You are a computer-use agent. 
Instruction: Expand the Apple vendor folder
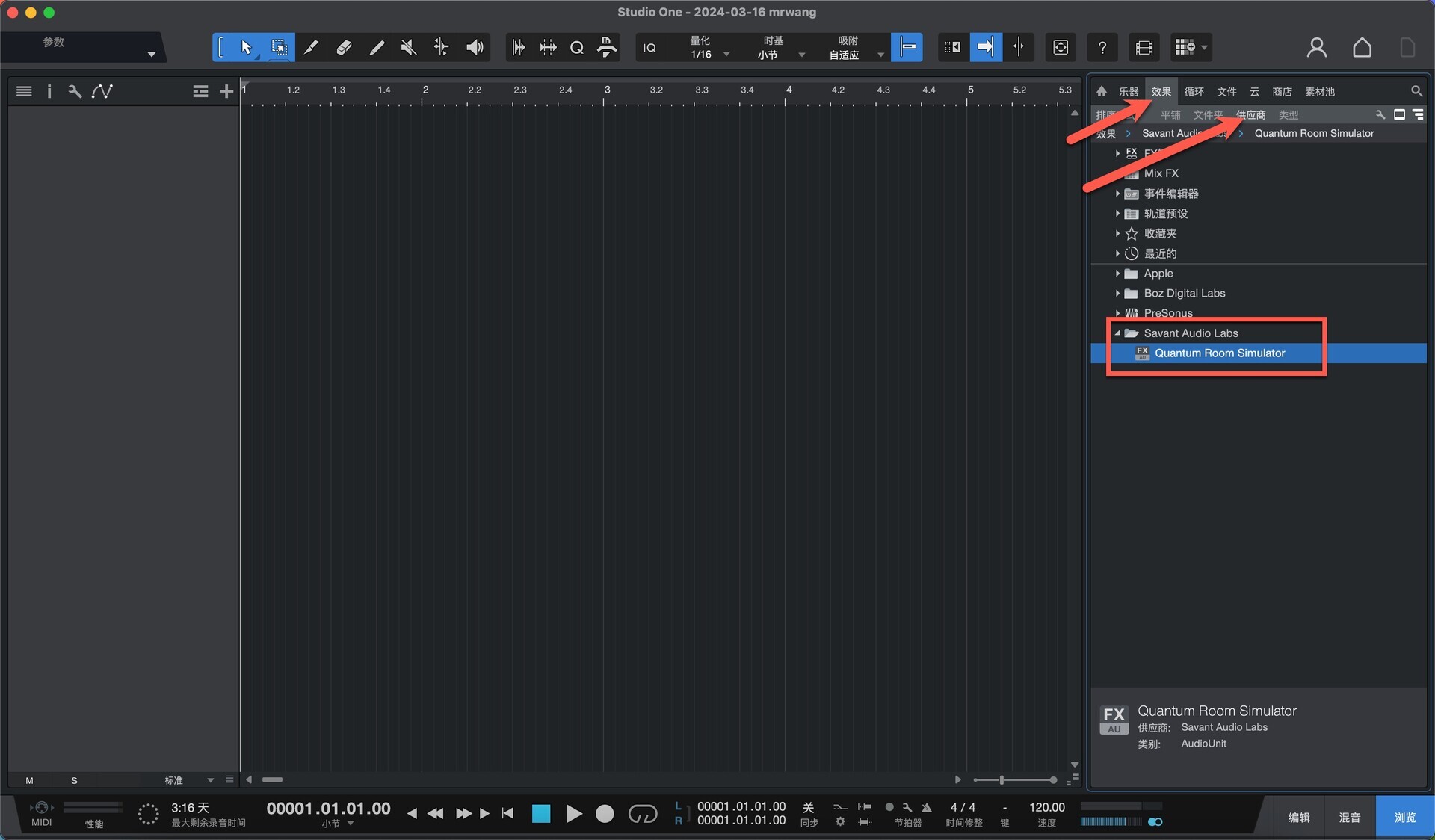click(1117, 274)
